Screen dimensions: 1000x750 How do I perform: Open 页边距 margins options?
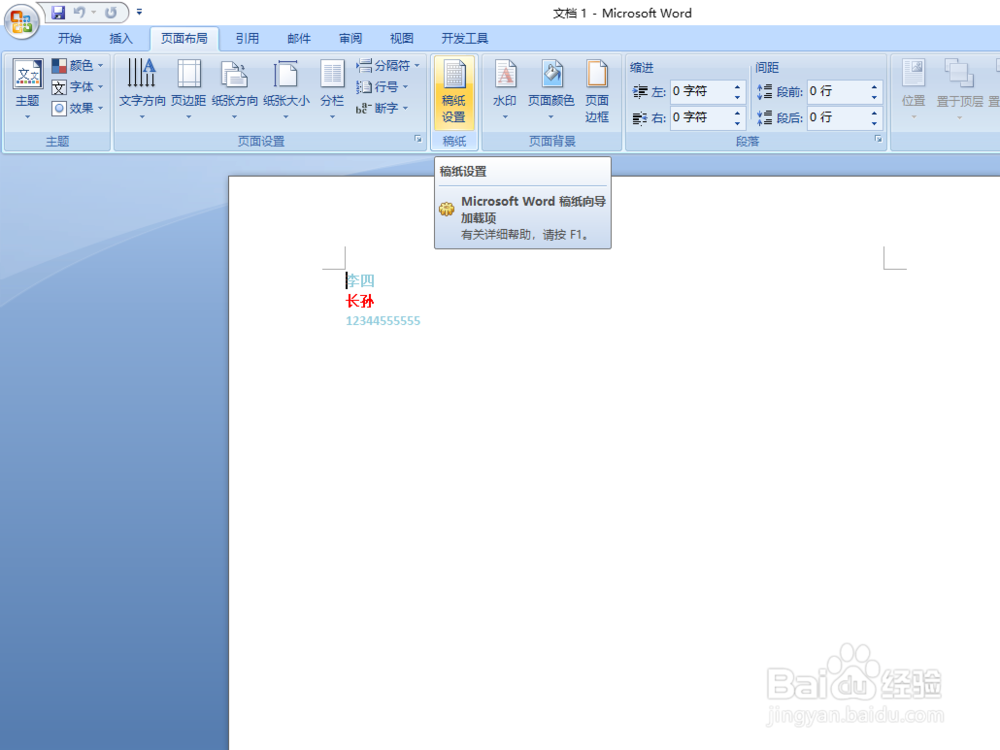click(189, 89)
